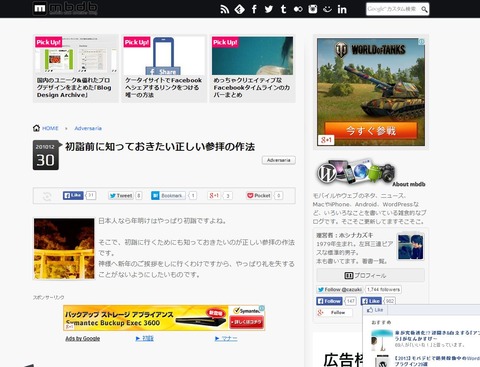Open the Ads by Google link

coord(83,338)
